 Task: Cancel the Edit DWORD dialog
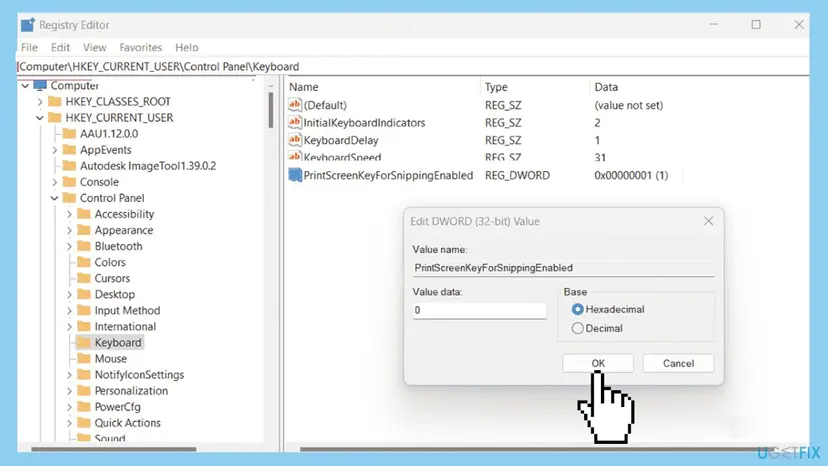(x=678, y=363)
